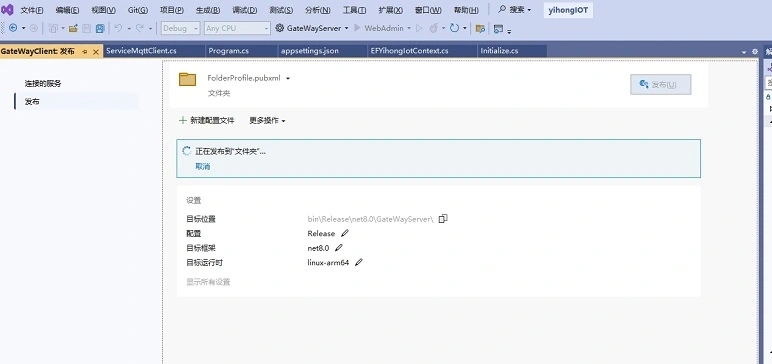Switch to the ServiceMqttClient.cs tab

point(154,51)
